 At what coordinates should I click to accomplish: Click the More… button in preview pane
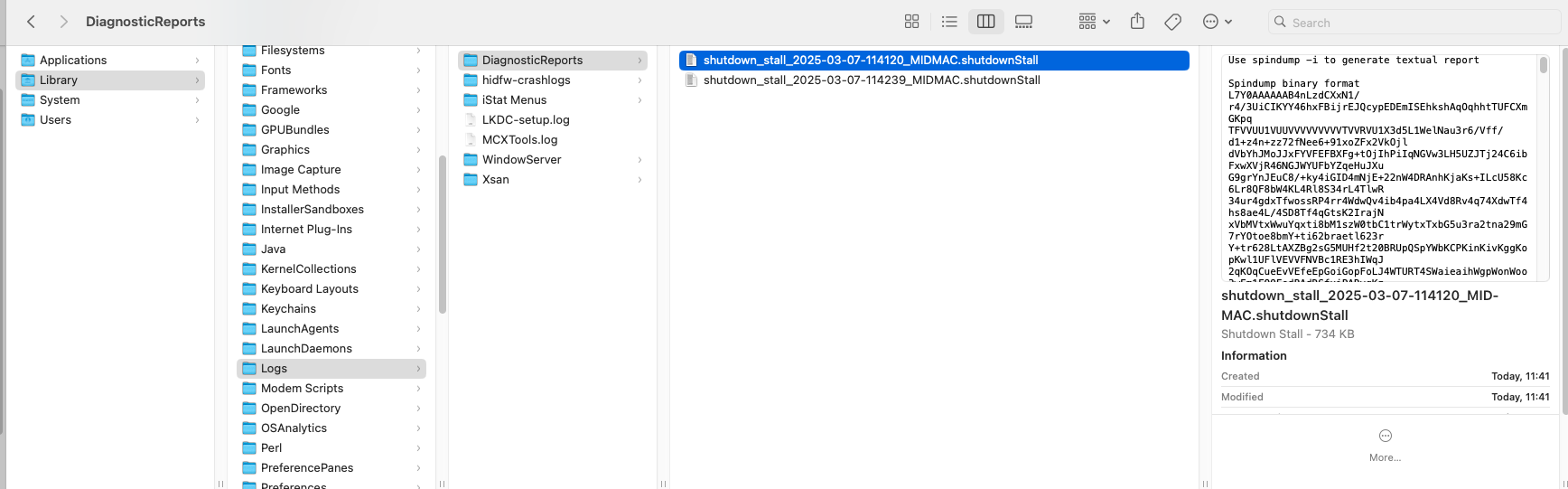[x=1385, y=445]
